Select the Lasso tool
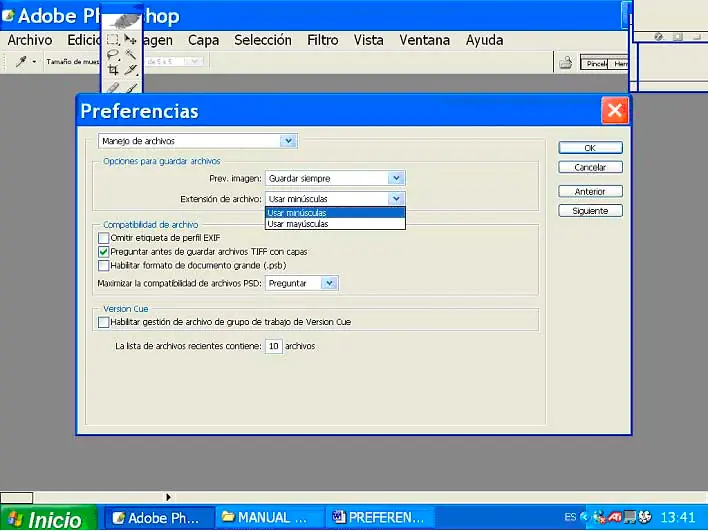The width and height of the screenshot is (708, 531). coord(113,55)
